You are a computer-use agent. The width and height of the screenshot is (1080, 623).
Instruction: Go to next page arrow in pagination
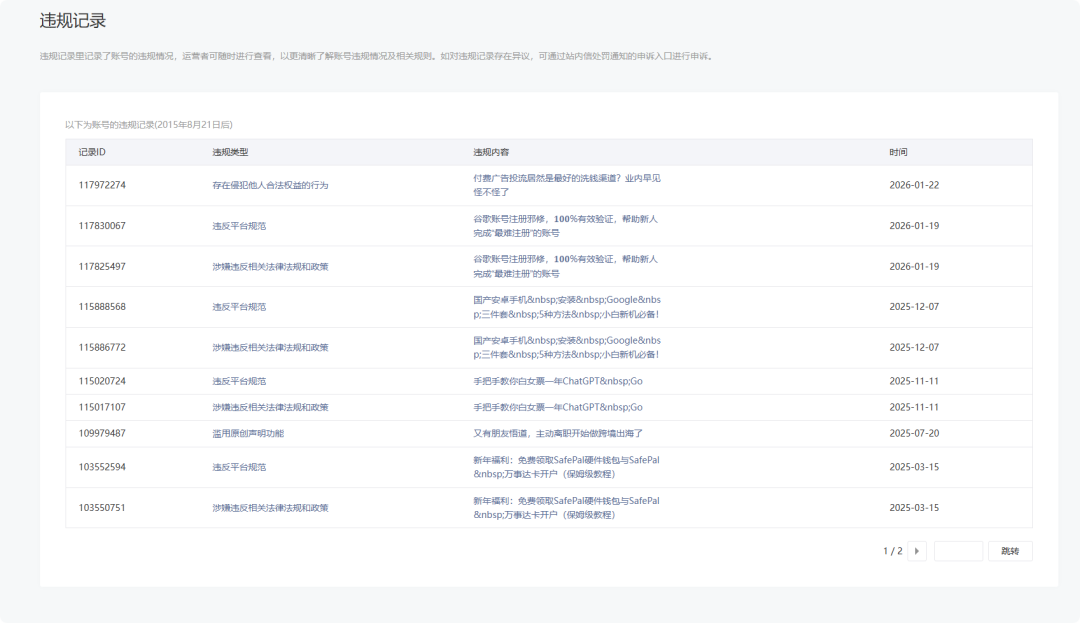tap(917, 551)
